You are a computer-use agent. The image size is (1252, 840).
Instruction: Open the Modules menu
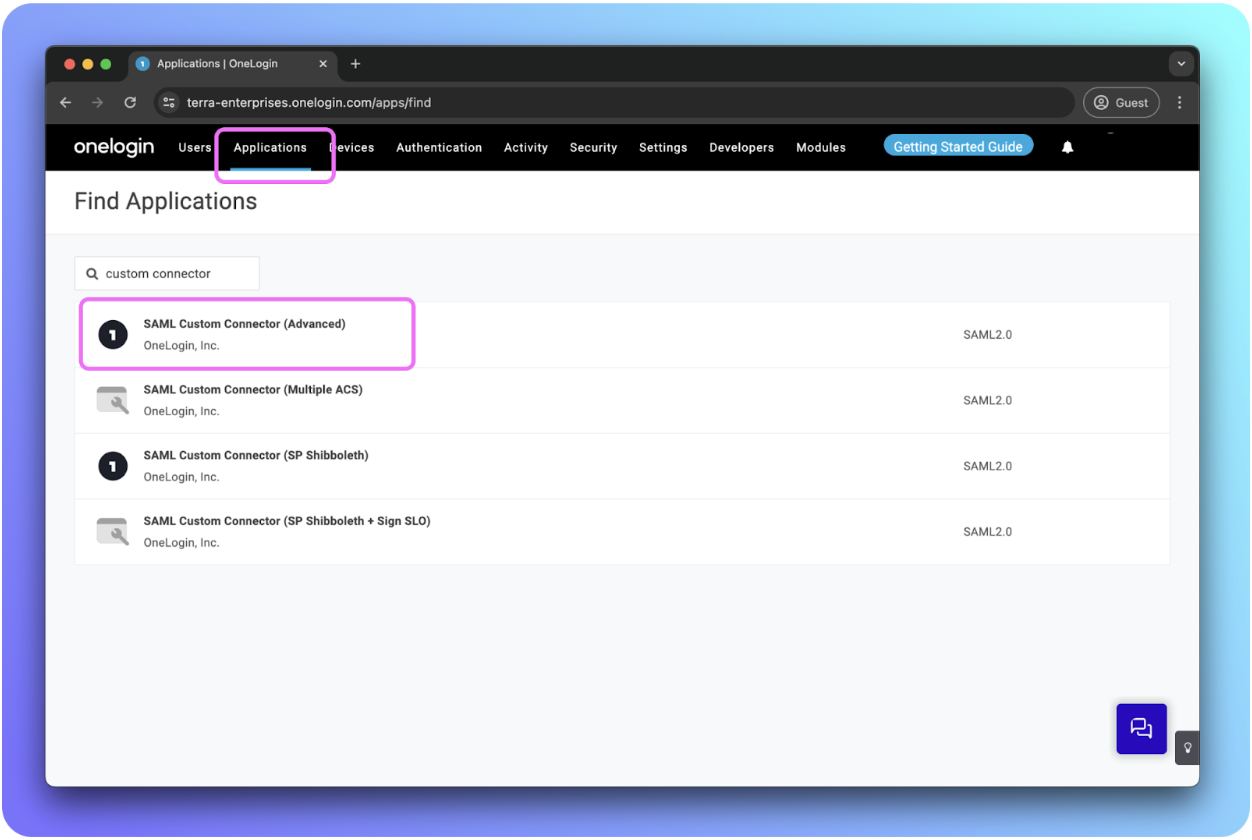[821, 147]
